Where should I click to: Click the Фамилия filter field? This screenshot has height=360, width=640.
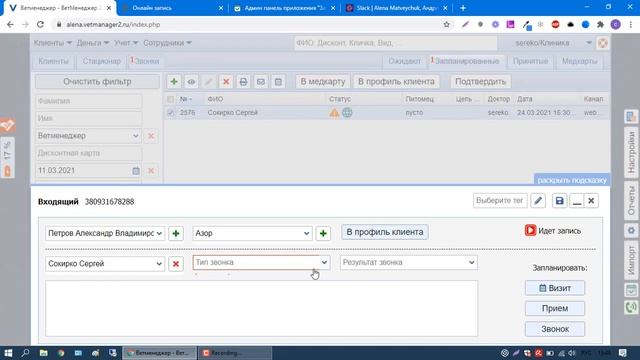click(88, 101)
